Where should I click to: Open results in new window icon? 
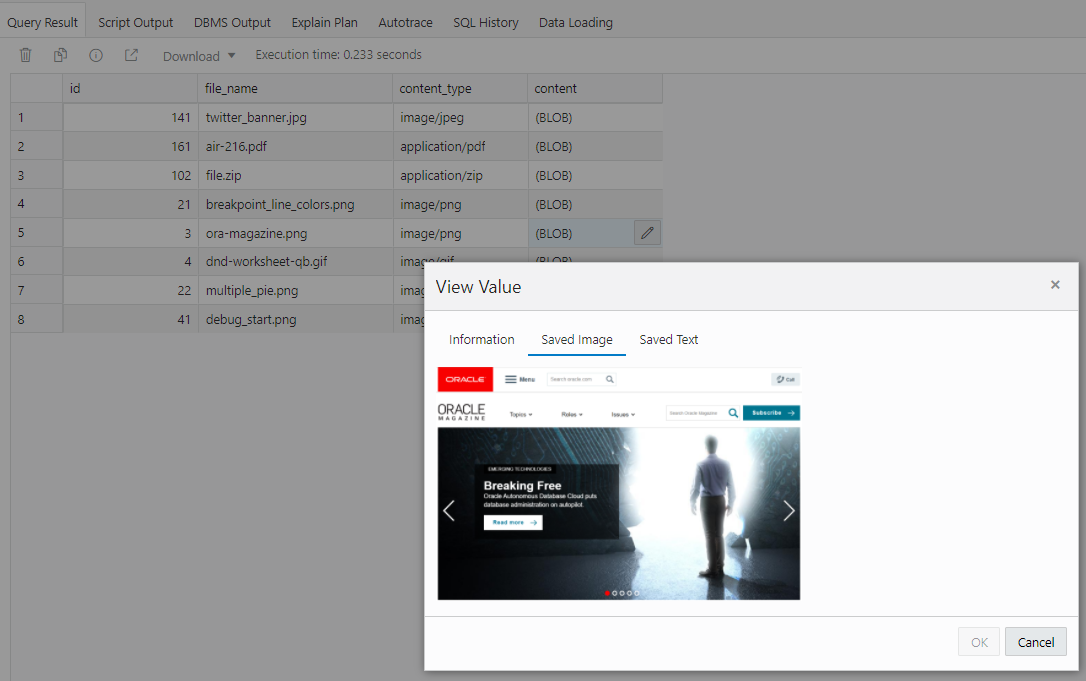pos(132,55)
